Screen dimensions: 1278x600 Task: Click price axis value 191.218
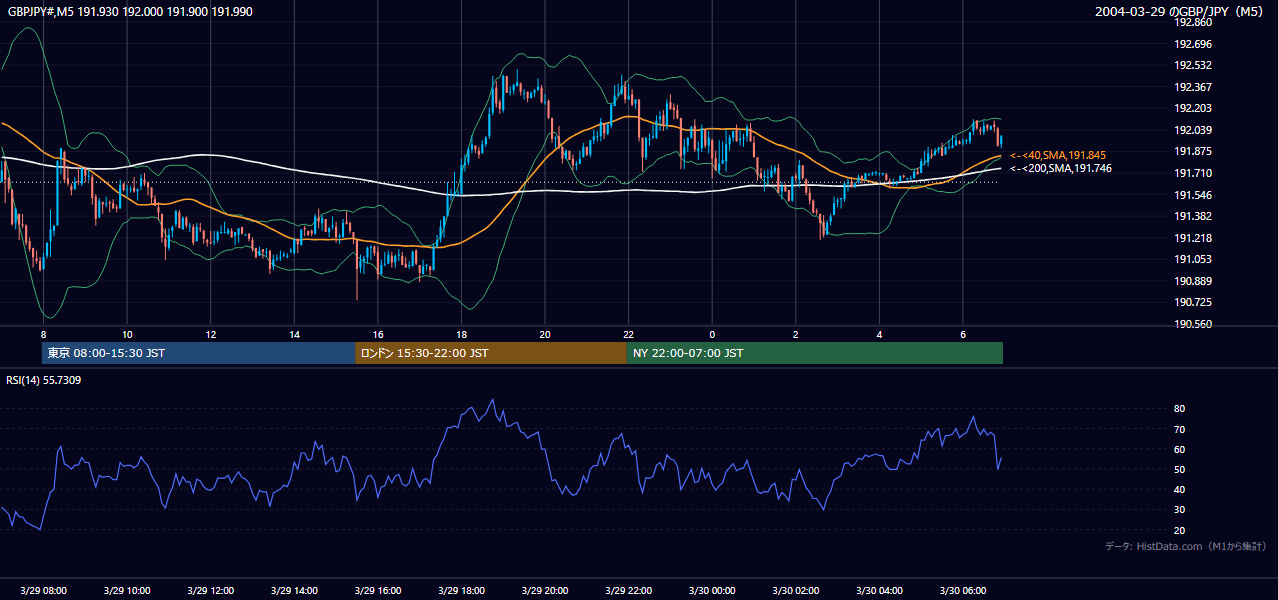1194,238
